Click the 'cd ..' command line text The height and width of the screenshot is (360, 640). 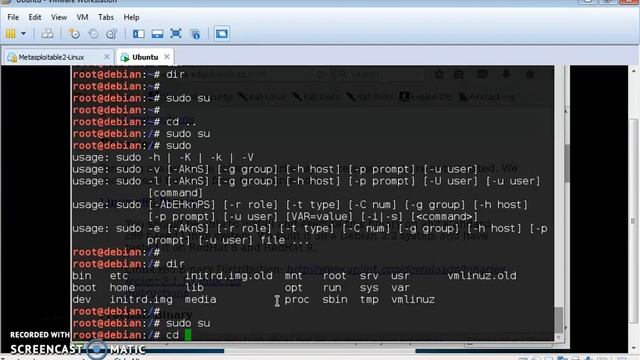[x=181, y=122]
